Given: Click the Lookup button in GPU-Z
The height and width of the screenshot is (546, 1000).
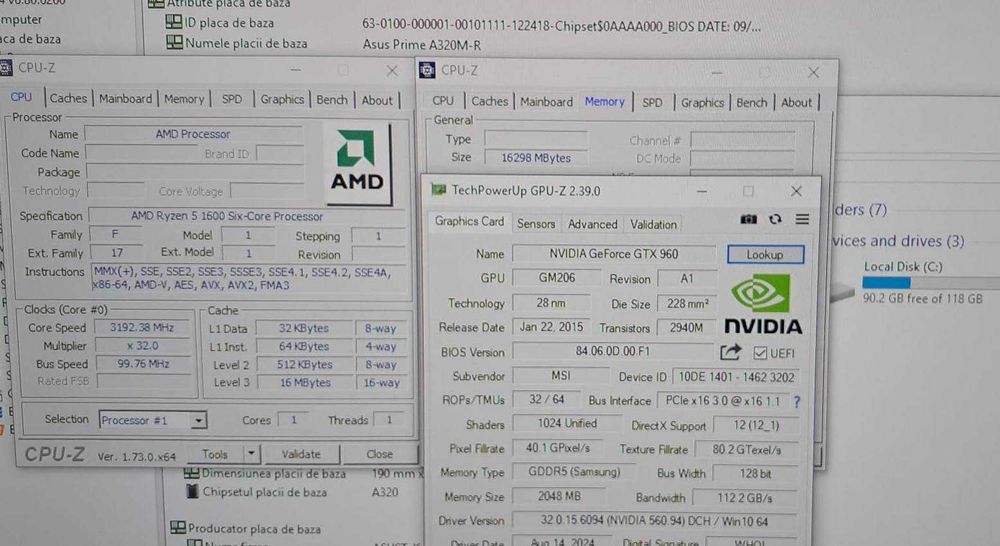Looking at the screenshot, I should tap(765, 255).
